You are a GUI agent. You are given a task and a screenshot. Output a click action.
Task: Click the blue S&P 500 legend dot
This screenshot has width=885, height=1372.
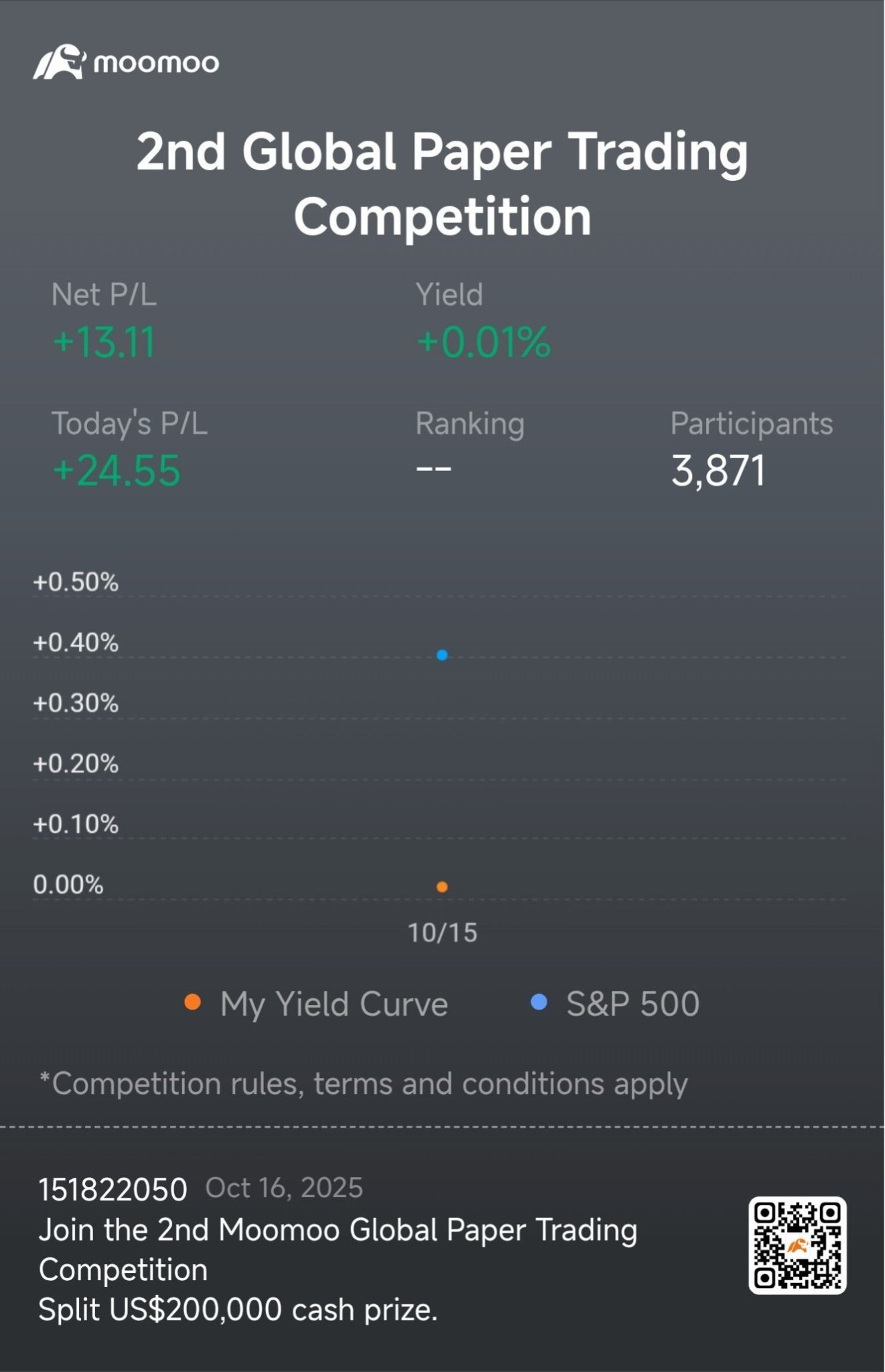539,1002
